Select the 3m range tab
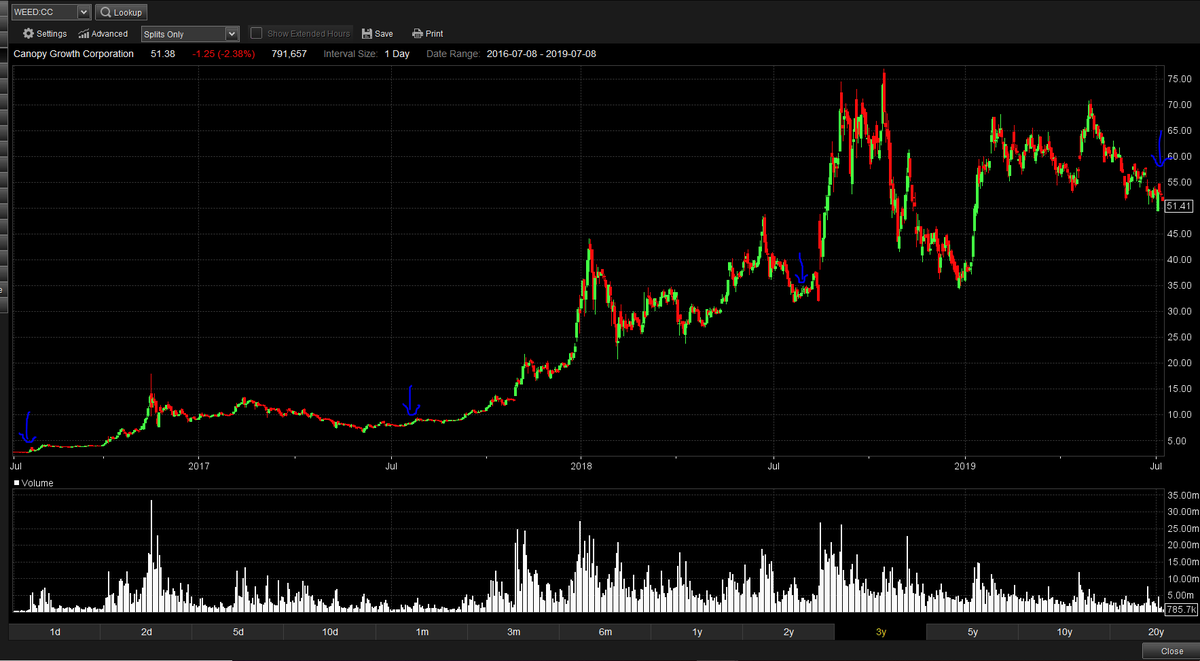The height and width of the screenshot is (661, 1200). click(x=513, y=632)
